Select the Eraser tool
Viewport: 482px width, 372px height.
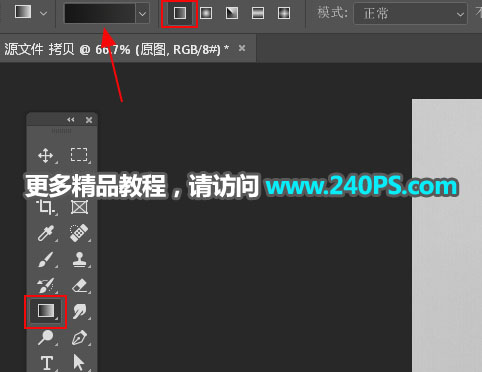pos(79,286)
